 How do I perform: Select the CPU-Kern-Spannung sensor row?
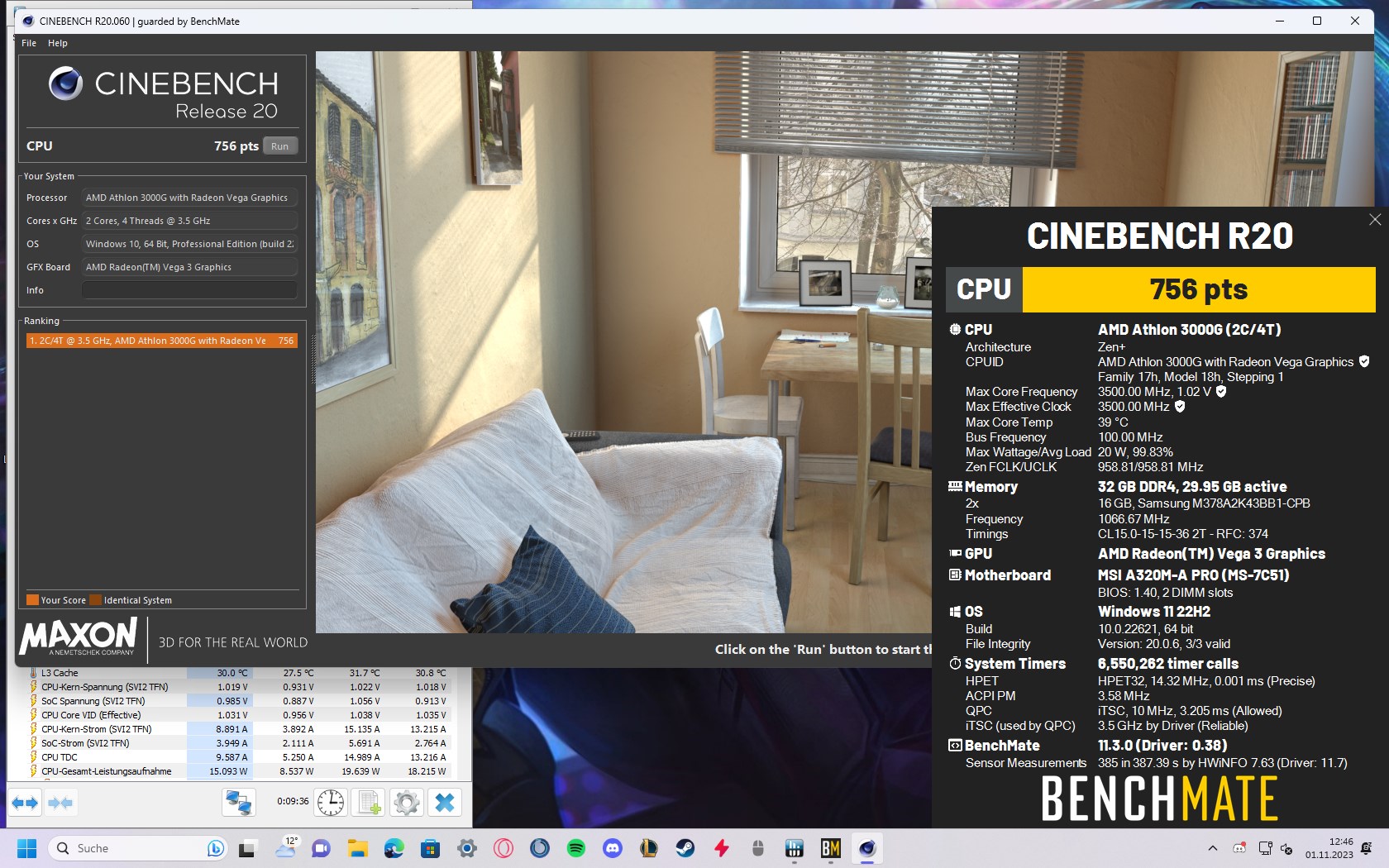[x=239, y=687]
